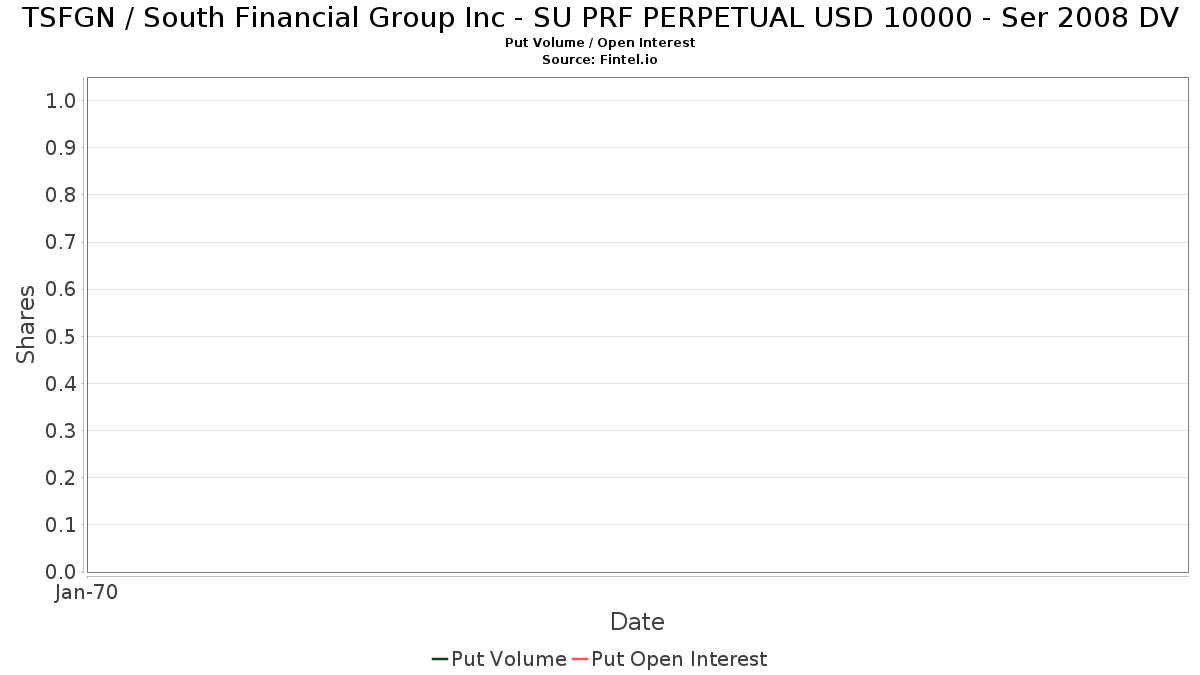Click the Date x-axis title
Image resolution: width=1200 pixels, height=675 pixels.
coord(637,622)
